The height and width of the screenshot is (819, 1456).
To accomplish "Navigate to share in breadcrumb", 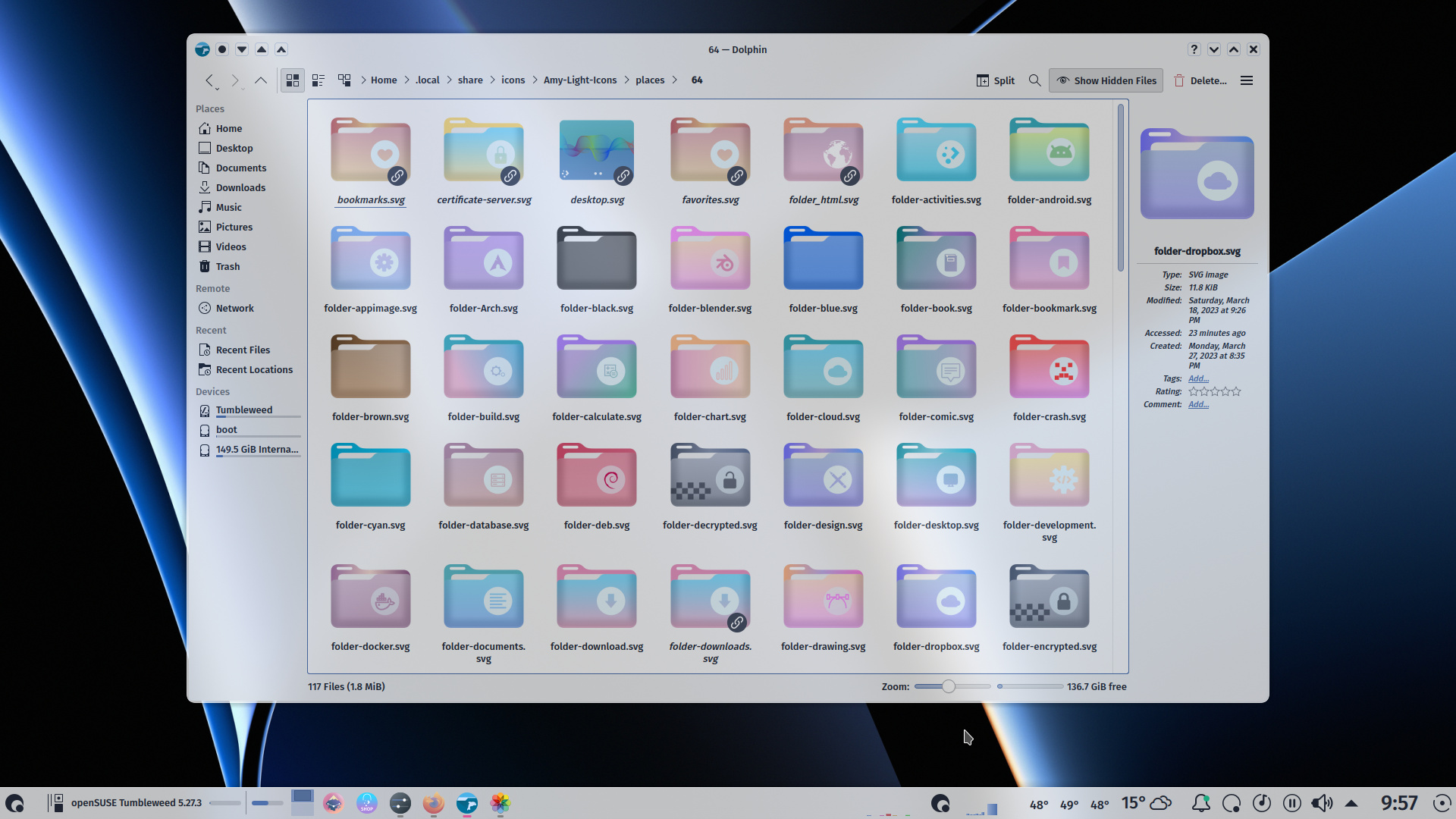I will [470, 80].
